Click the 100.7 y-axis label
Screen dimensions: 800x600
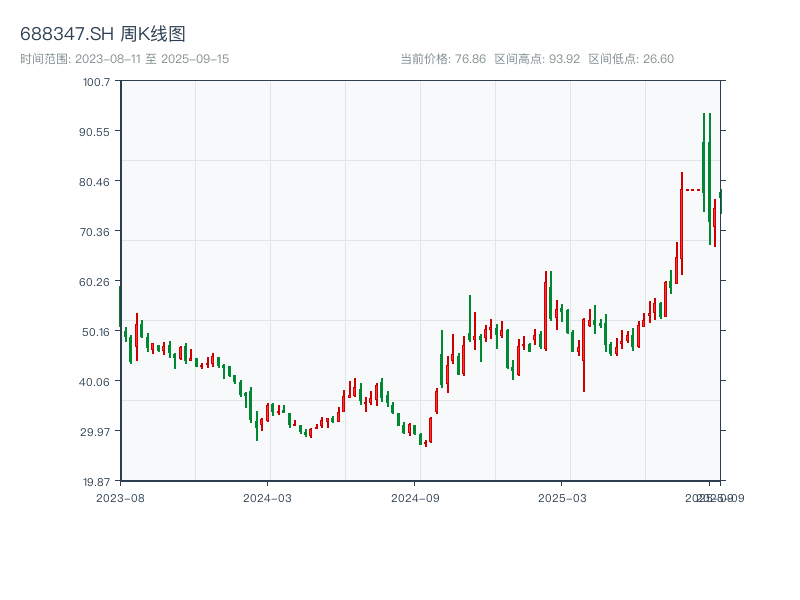click(x=96, y=81)
